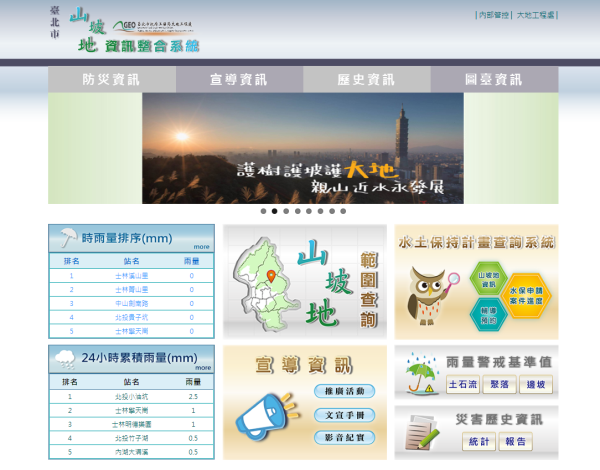Click station 北投小油坑 in 24-hour table

[132, 397]
